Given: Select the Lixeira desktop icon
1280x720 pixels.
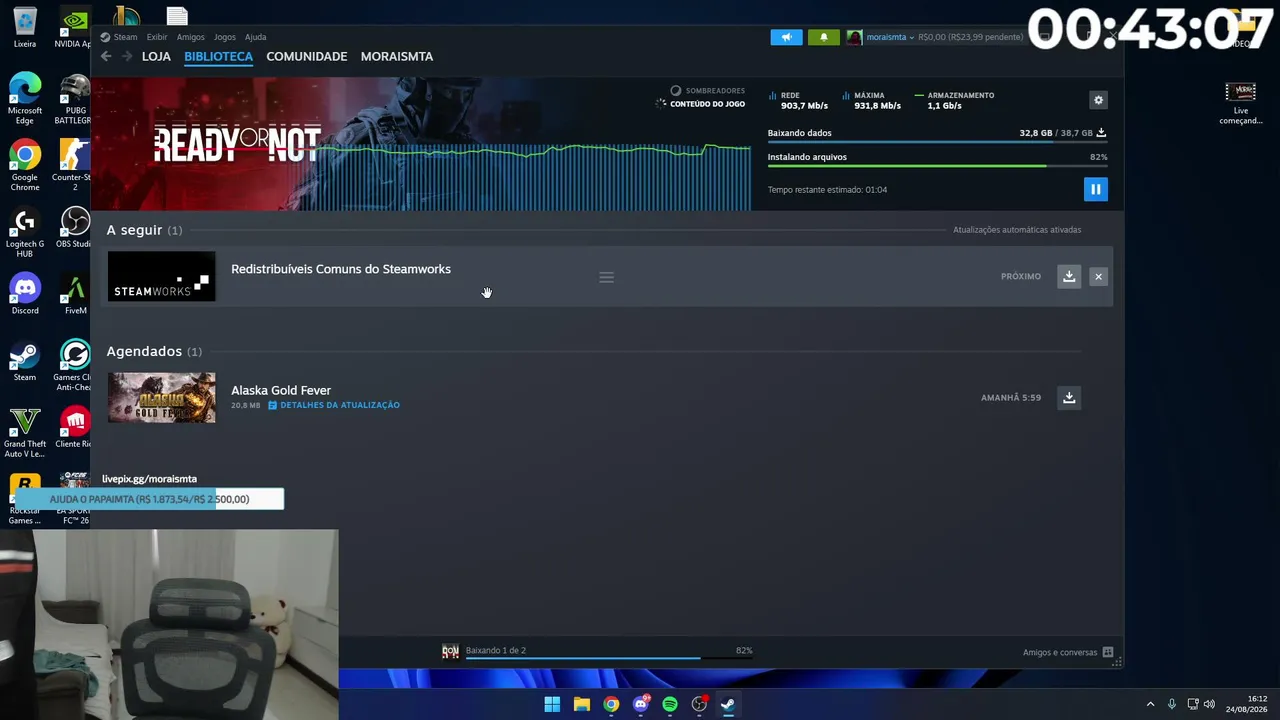Looking at the screenshot, I should click(25, 29).
